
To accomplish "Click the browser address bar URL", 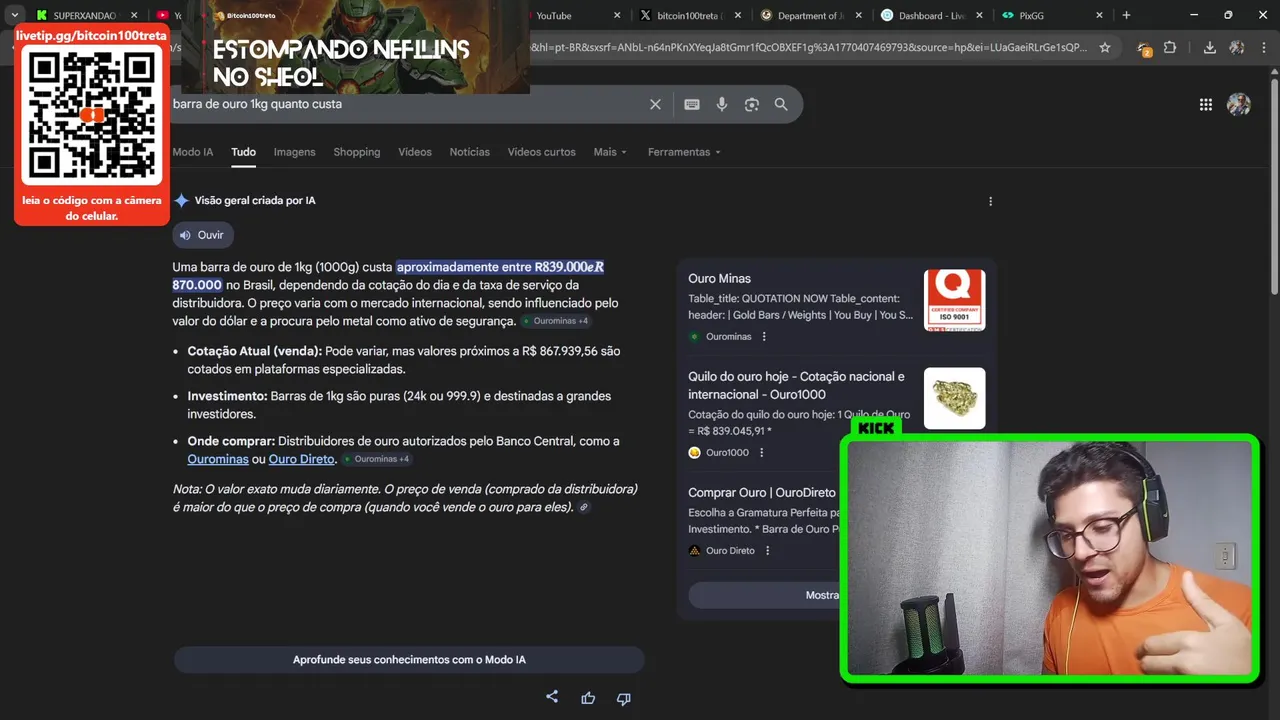I will coord(808,47).
